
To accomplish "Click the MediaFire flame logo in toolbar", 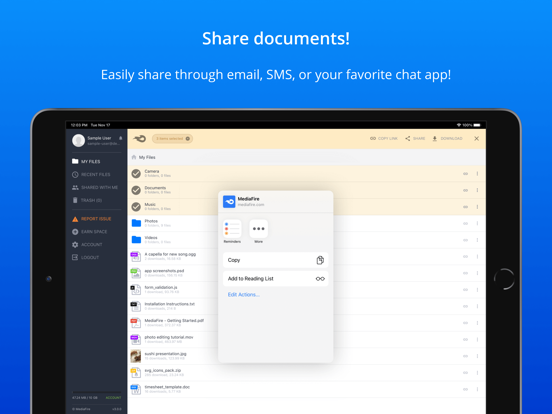I will [x=139, y=138].
